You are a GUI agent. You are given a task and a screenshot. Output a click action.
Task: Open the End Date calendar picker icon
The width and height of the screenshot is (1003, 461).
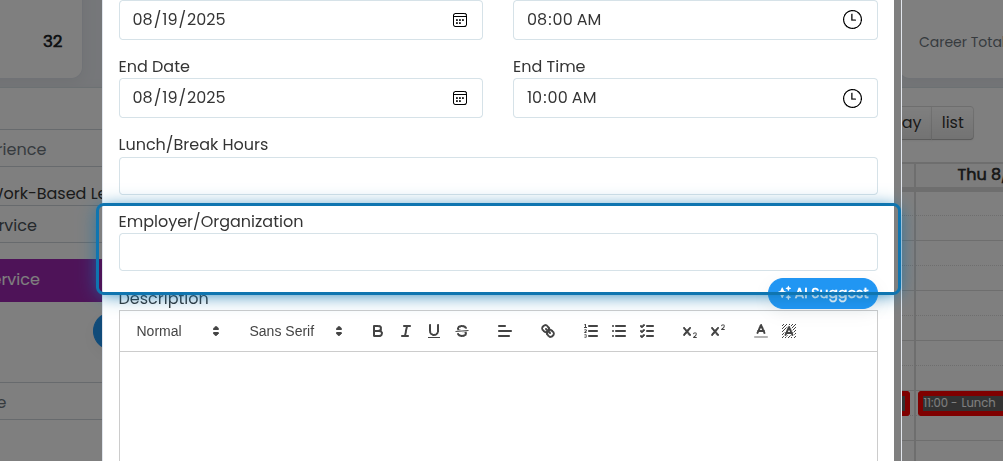(x=460, y=98)
